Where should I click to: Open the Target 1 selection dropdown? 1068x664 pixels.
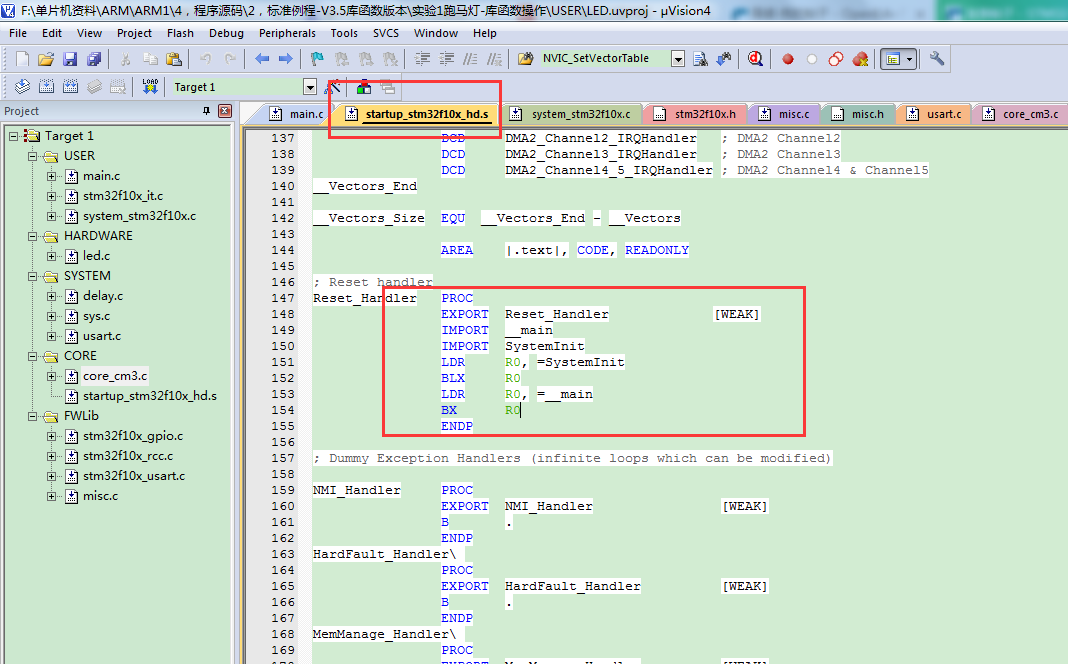coord(310,86)
